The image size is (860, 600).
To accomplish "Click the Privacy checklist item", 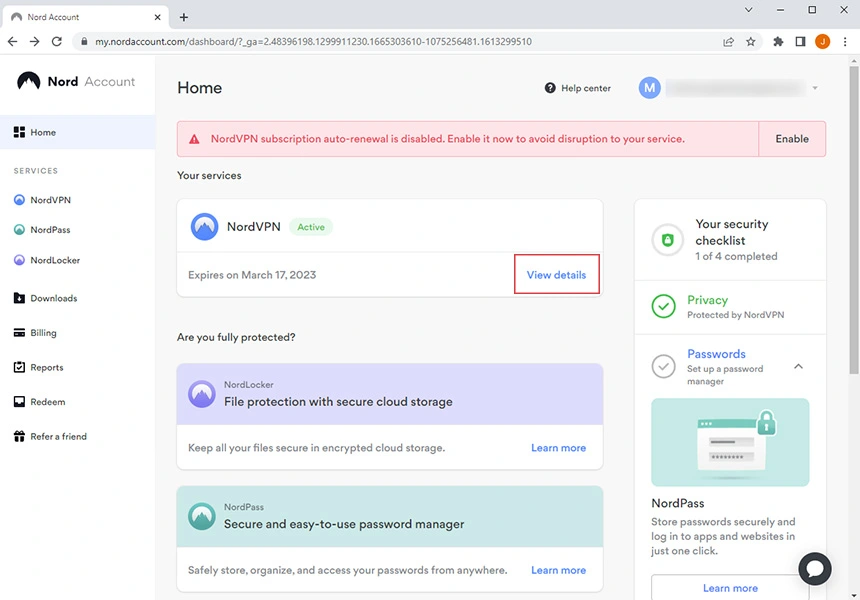I will (x=707, y=300).
